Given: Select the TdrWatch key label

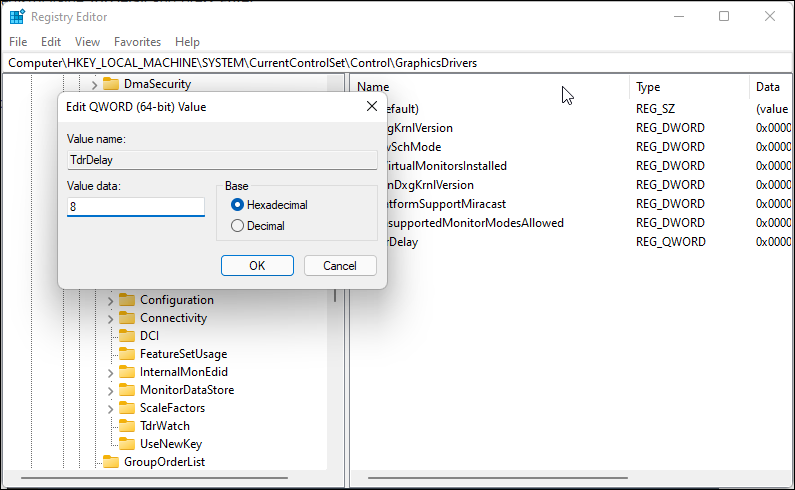Looking at the screenshot, I should [x=165, y=426].
